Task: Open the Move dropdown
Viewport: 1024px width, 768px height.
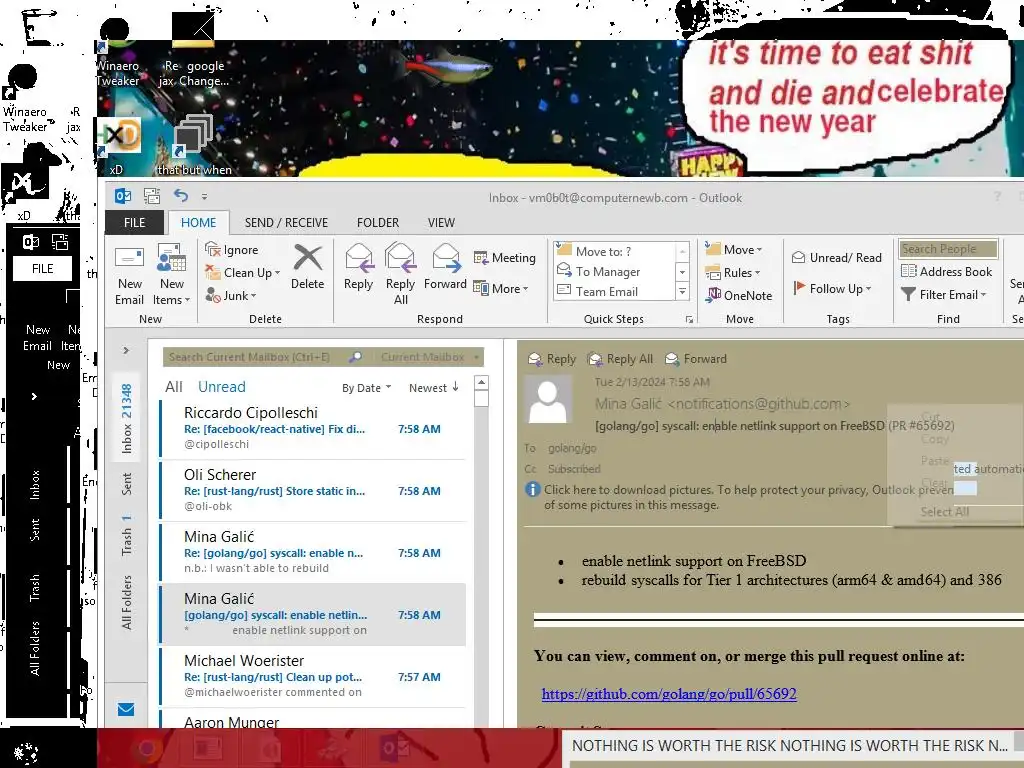Action: point(734,249)
